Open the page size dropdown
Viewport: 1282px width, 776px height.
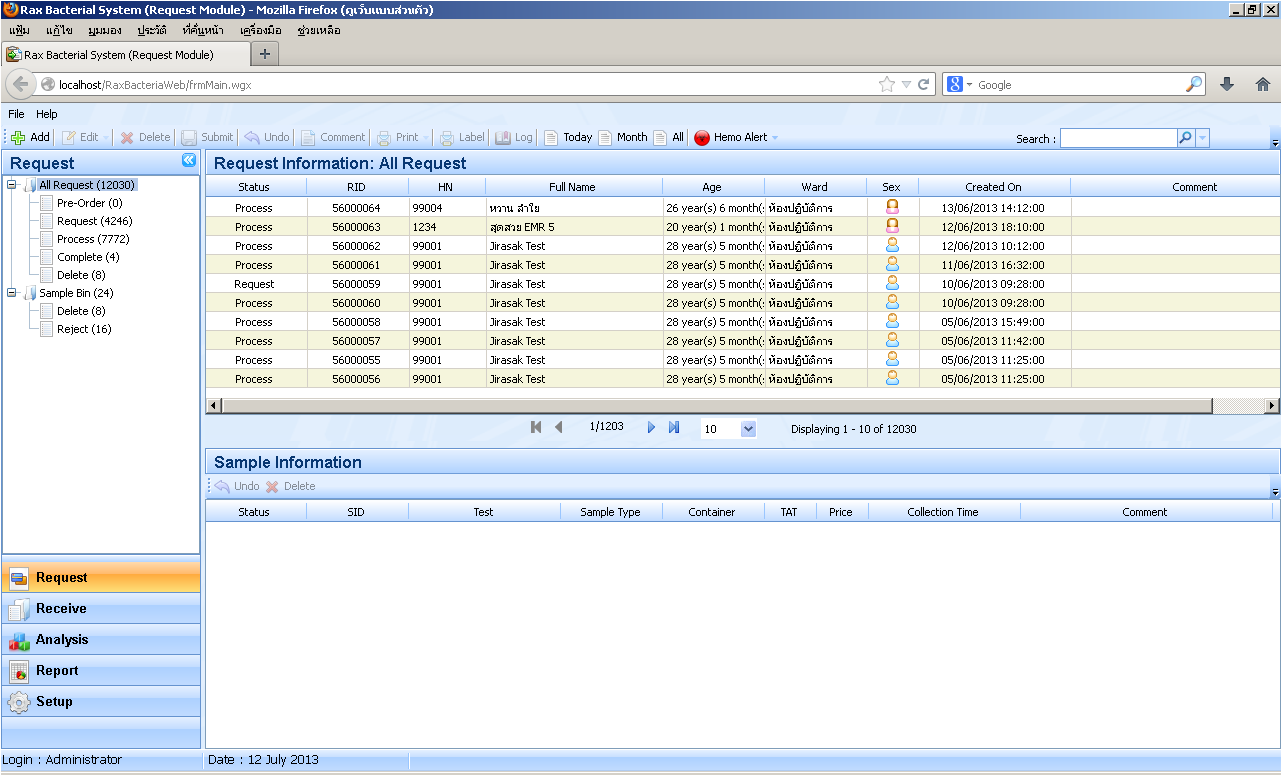coord(748,429)
